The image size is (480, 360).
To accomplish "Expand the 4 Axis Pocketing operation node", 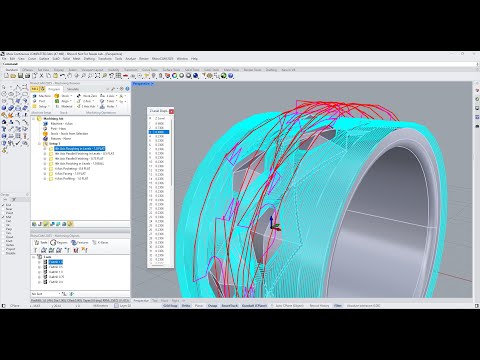I will (45, 169).
